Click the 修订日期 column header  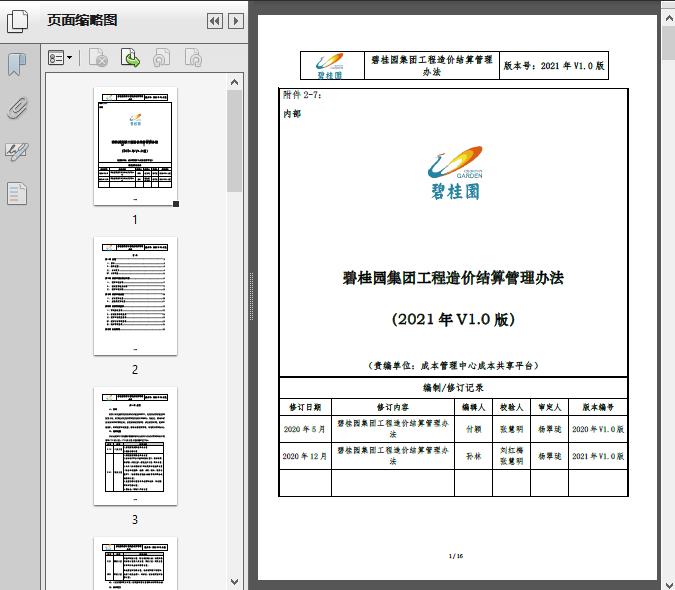click(305, 407)
